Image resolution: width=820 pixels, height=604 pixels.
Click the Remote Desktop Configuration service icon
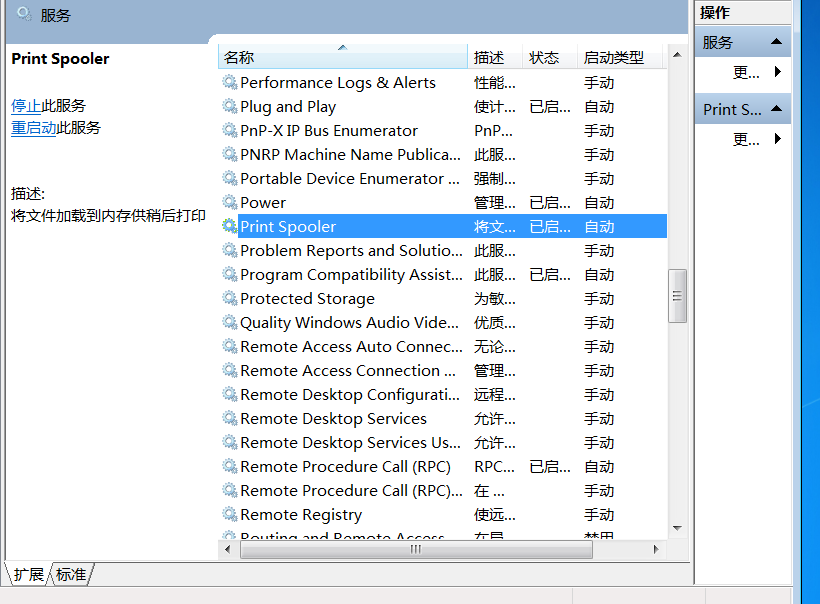pyautogui.click(x=230, y=394)
